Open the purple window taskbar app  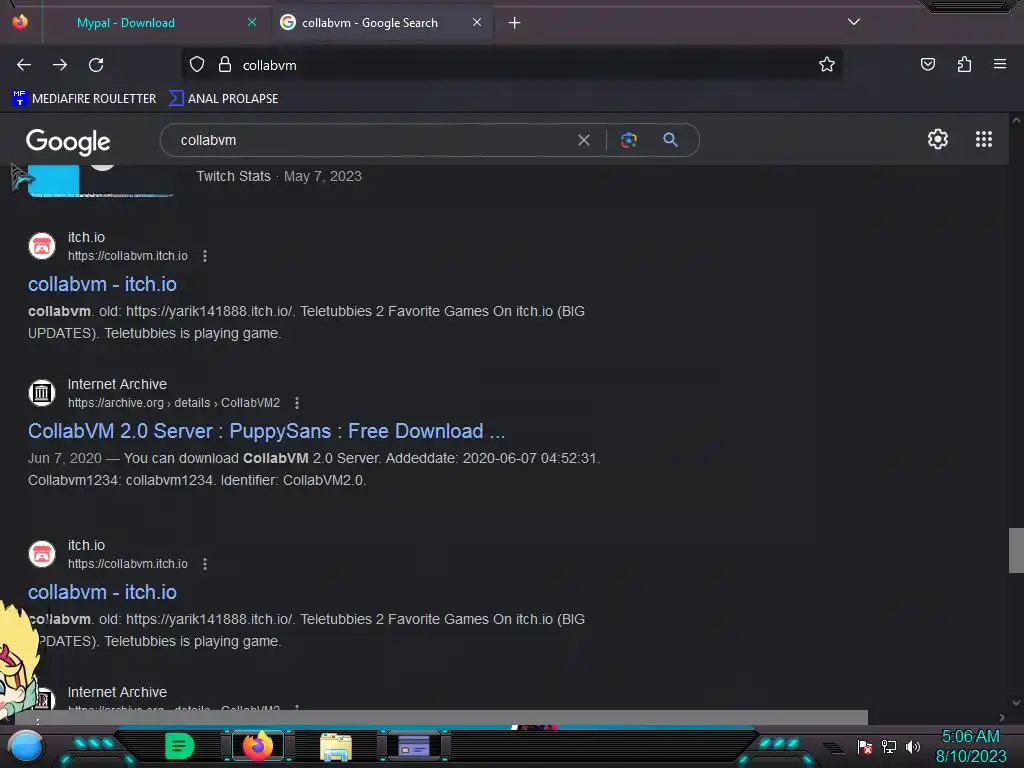click(x=414, y=746)
